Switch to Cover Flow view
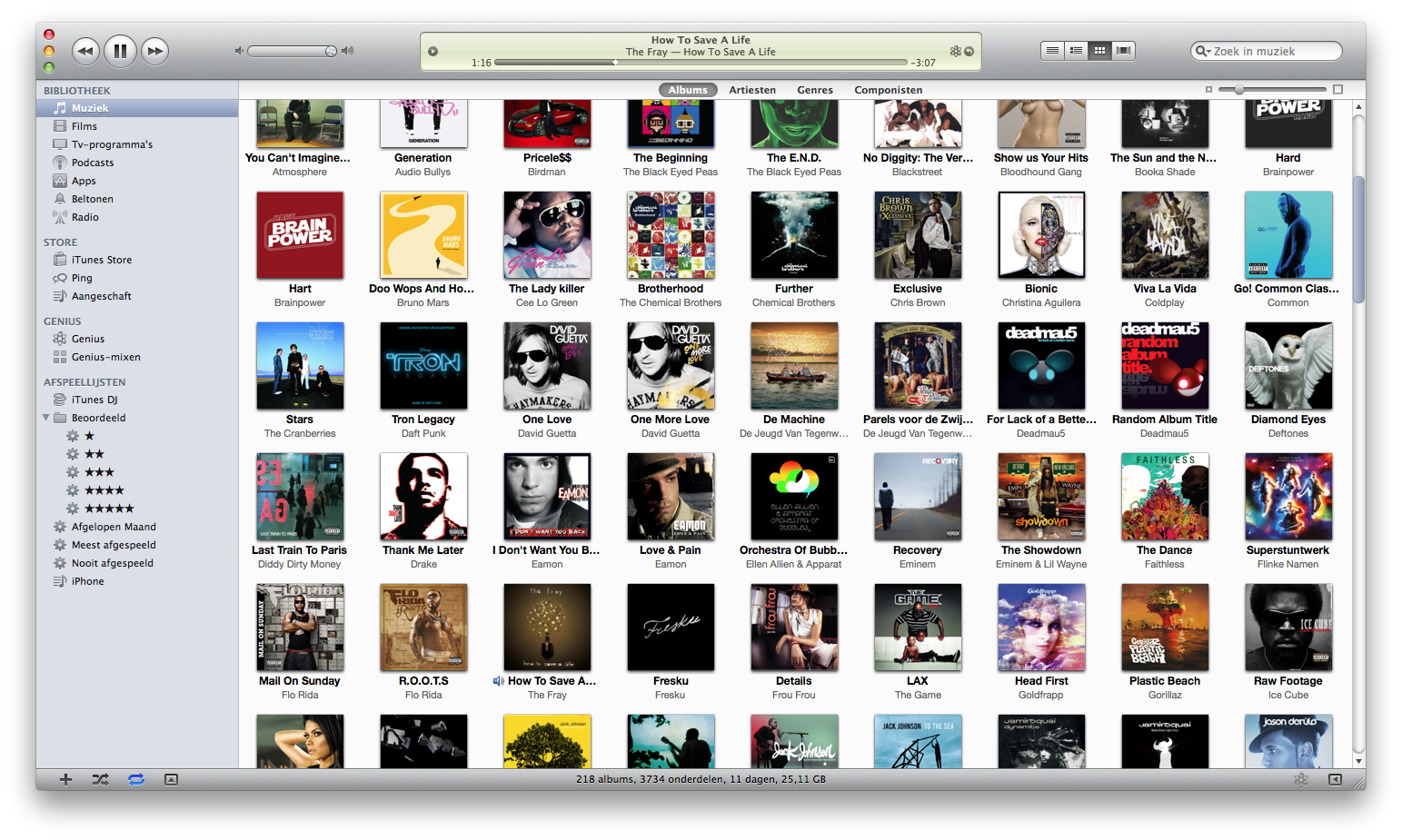Screen dimensions: 1402x840 point(1124,51)
